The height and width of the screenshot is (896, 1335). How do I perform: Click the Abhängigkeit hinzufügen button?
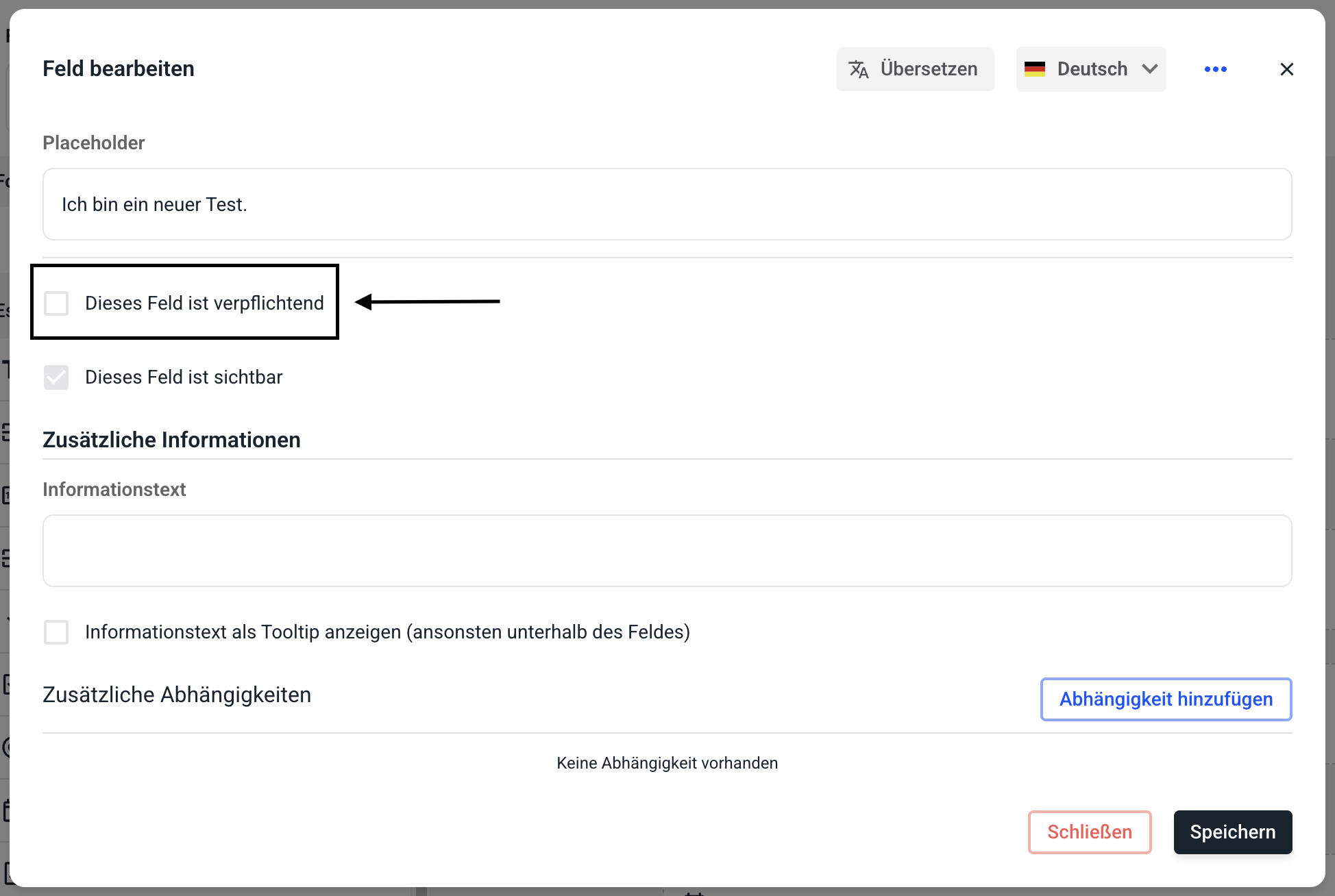1166,699
